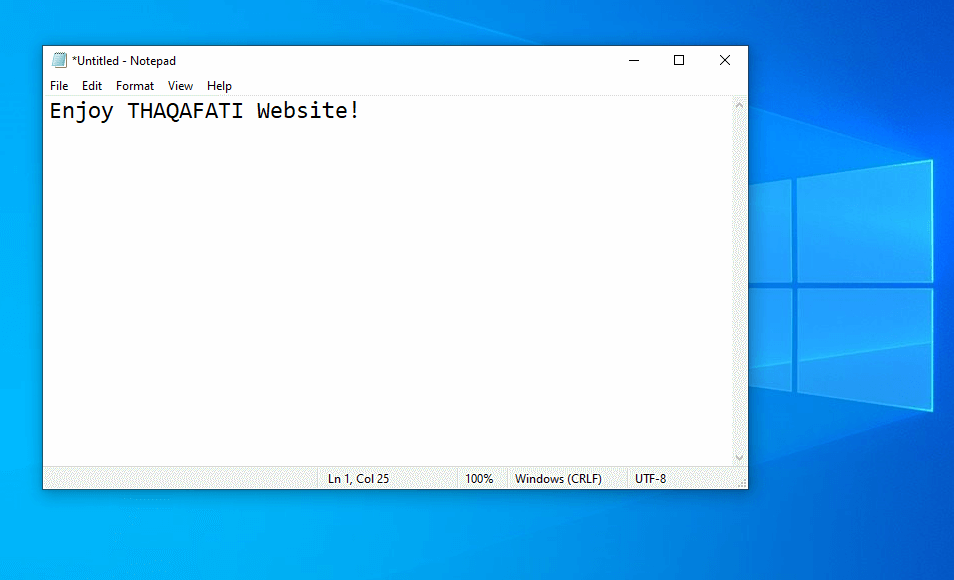The height and width of the screenshot is (580, 954).
Task: Click the Windows (CRLF) line ending indicator
Action: tap(558, 479)
